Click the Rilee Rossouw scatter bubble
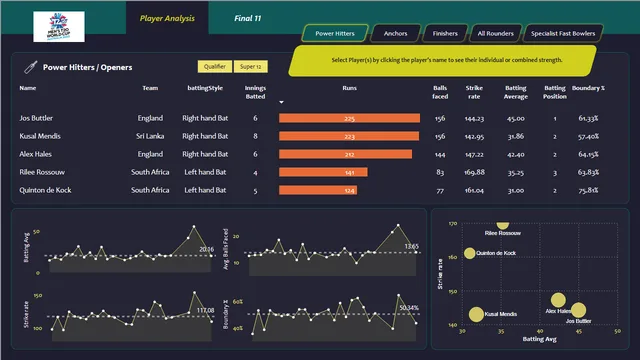The height and width of the screenshot is (360, 640). 502,225
